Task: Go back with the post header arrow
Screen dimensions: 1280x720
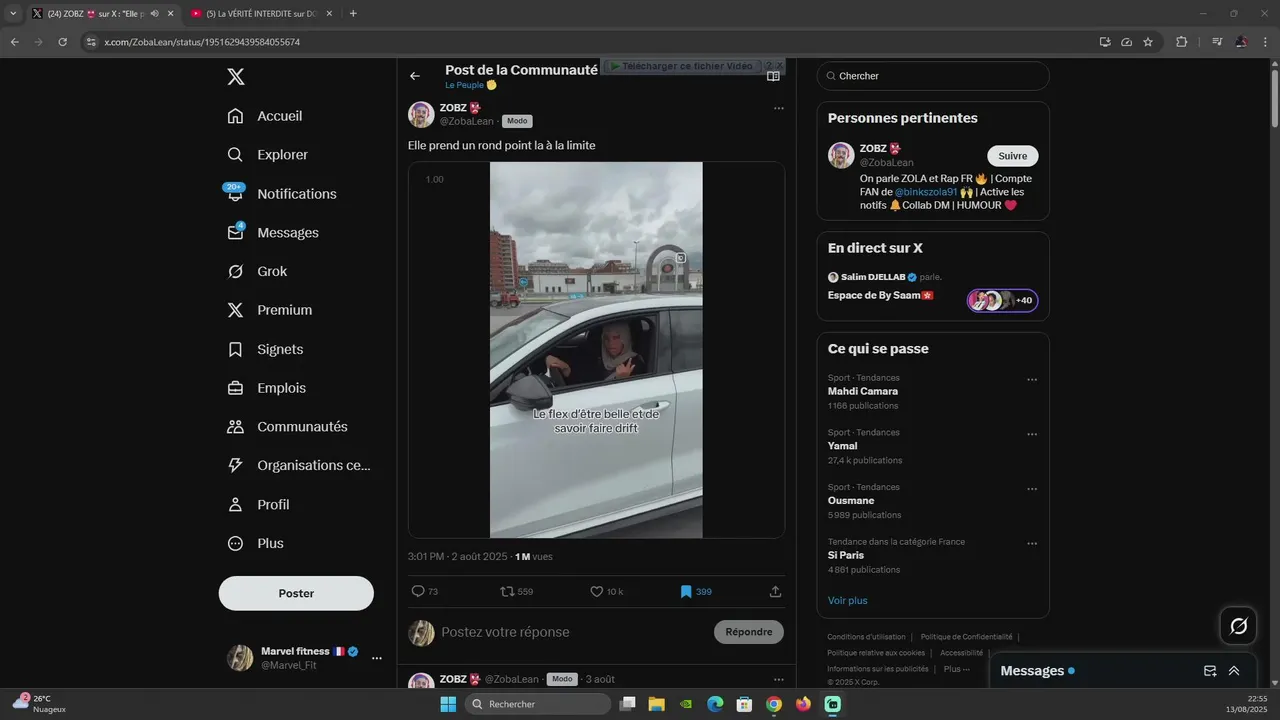Action: [x=415, y=76]
